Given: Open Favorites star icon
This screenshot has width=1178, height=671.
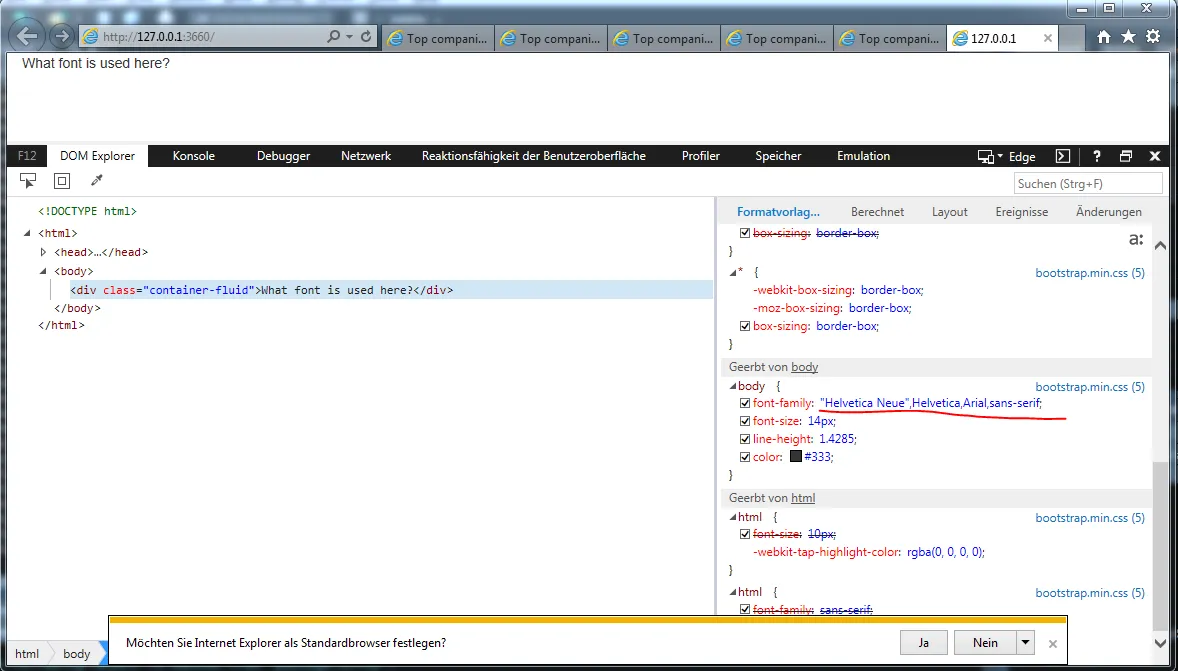Looking at the screenshot, I should (1128, 36).
